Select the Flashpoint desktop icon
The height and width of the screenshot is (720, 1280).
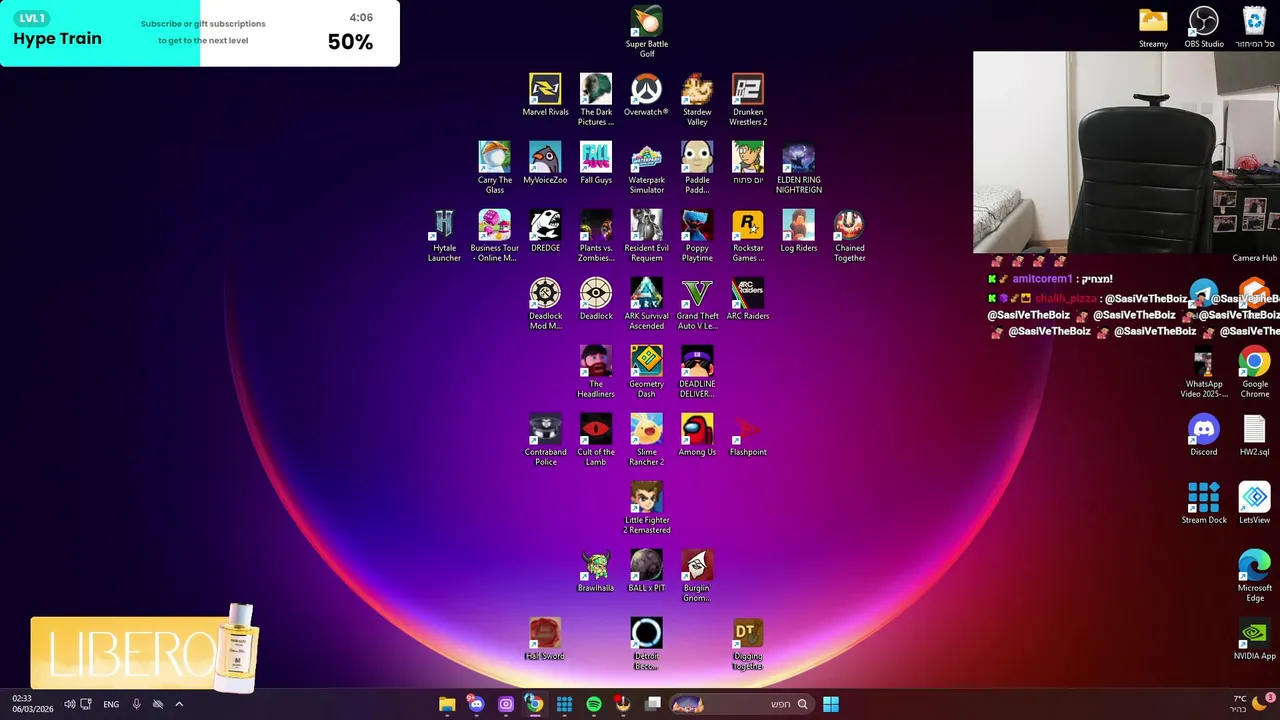coord(748,435)
